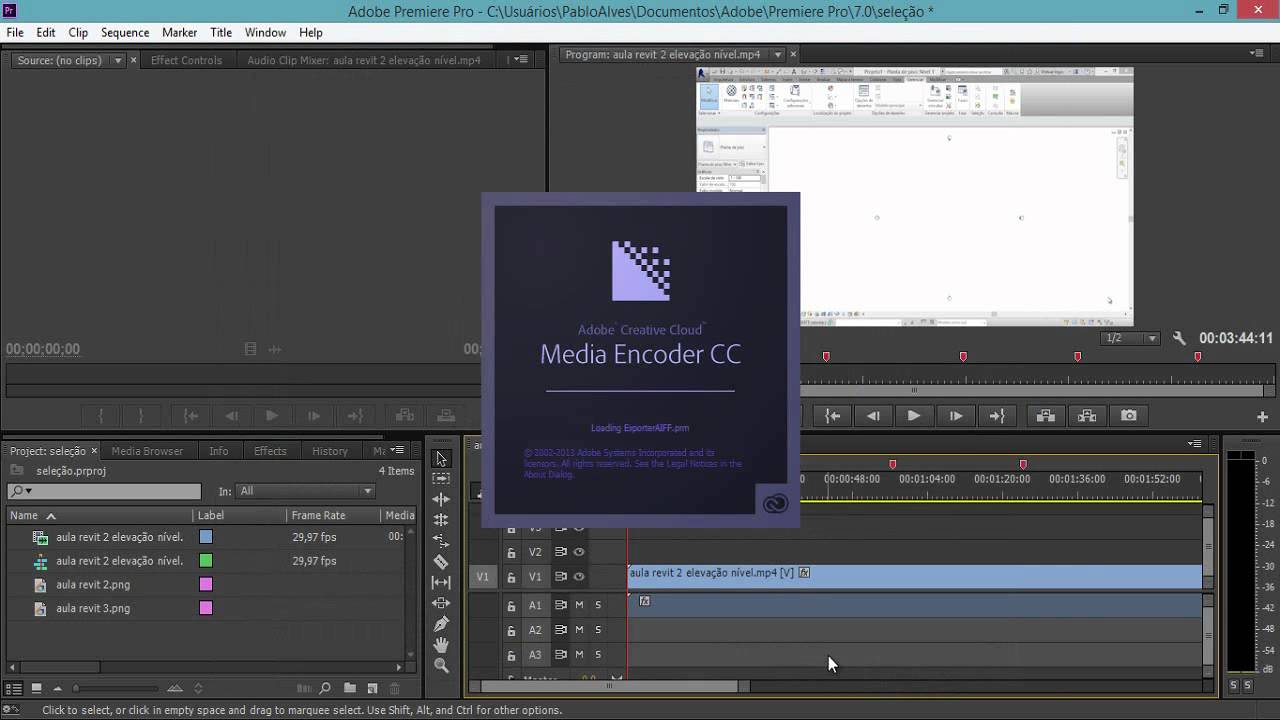Screen dimensions: 1280x720
Task: Play the sequence in Program monitor
Action: [914, 416]
